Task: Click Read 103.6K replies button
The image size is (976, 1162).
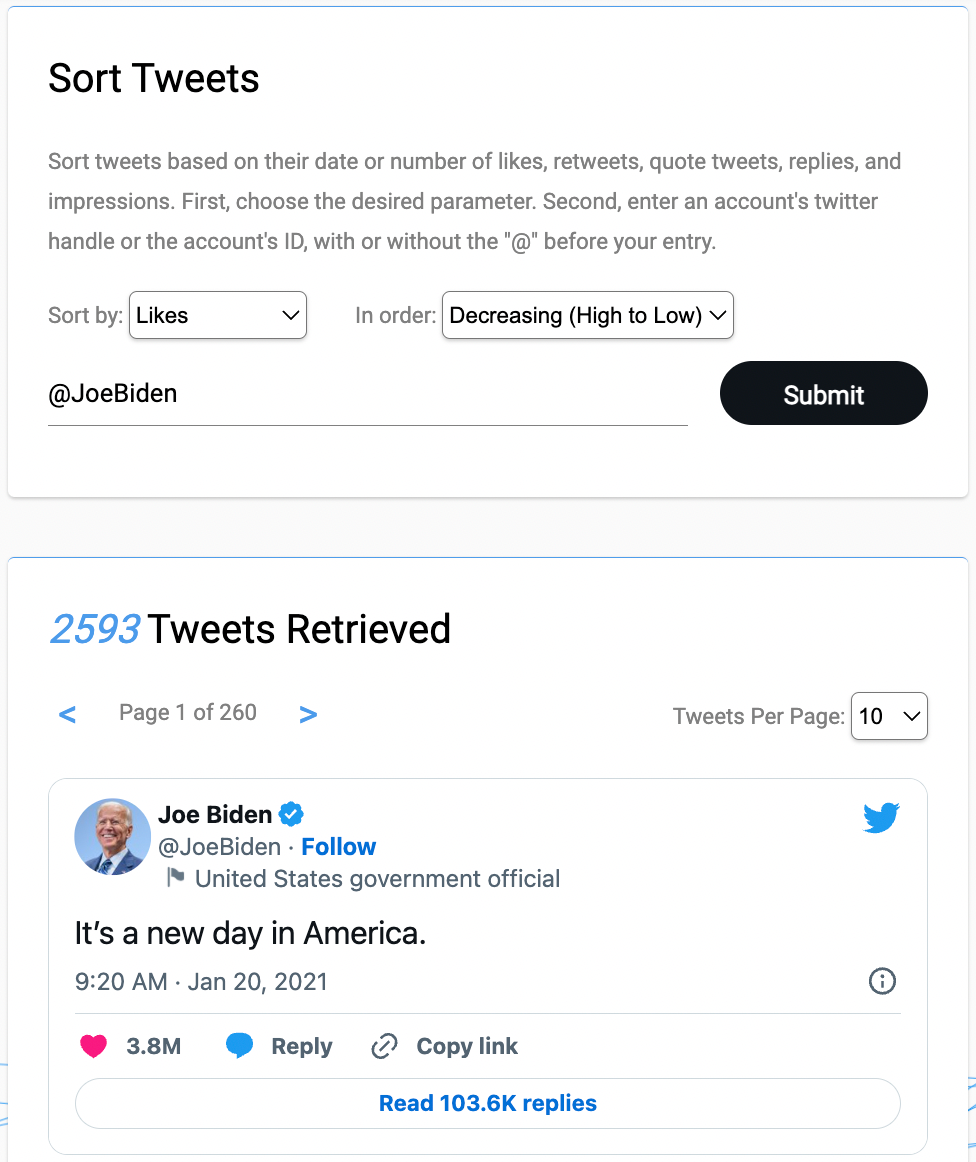Action: (x=487, y=1103)
